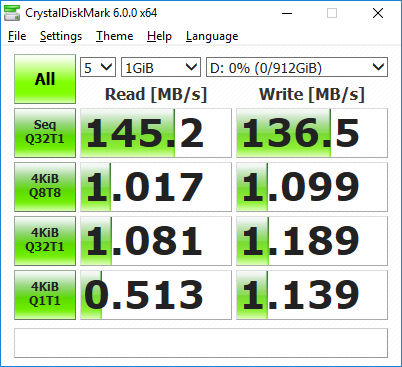Viewport: 402px width, 367px height.
Task: Select the Seq write result 136.5
Action: pyautogui.click(x=312, y=133)
